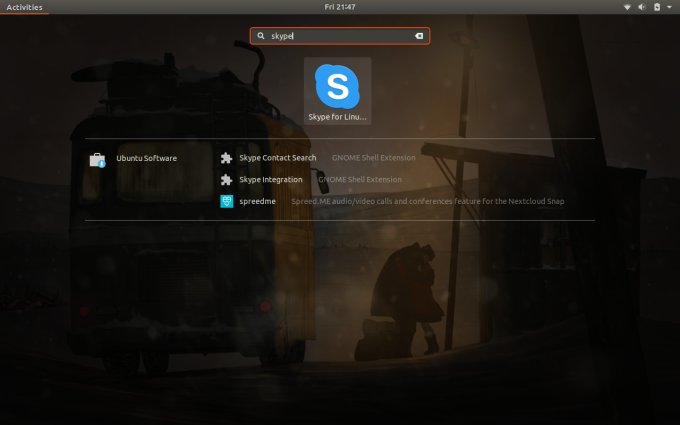Click the GNOME Shell Extension text beside Skype Integration

pyautogui.click(x=360, y=180)
